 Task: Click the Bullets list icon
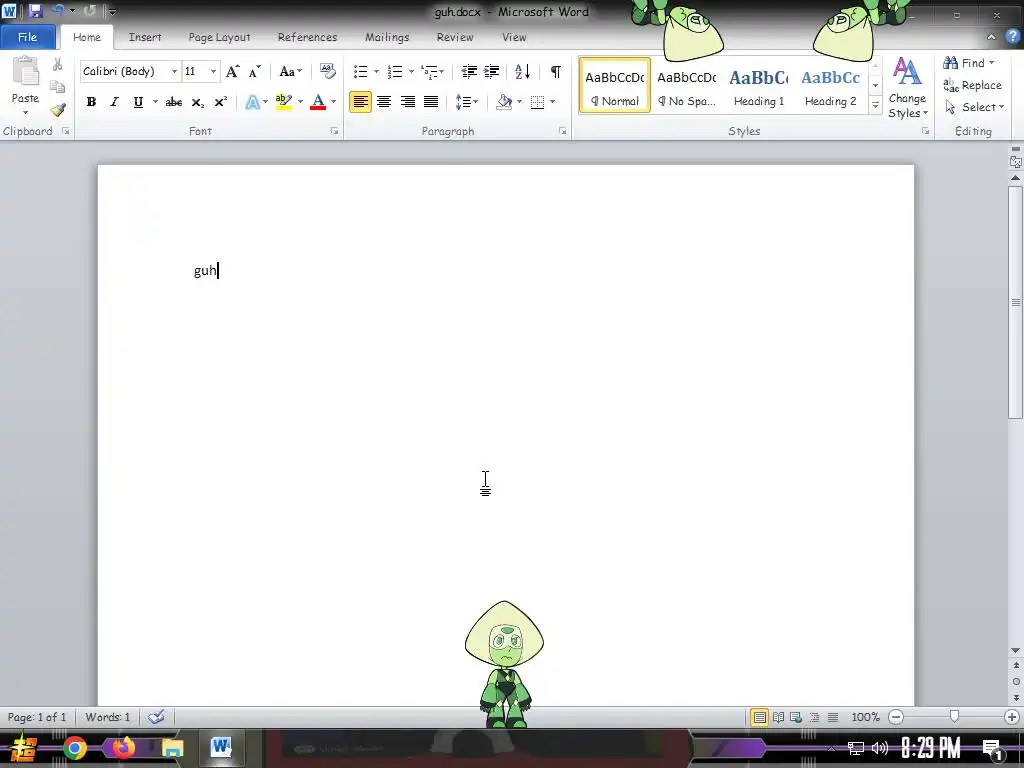360,71
